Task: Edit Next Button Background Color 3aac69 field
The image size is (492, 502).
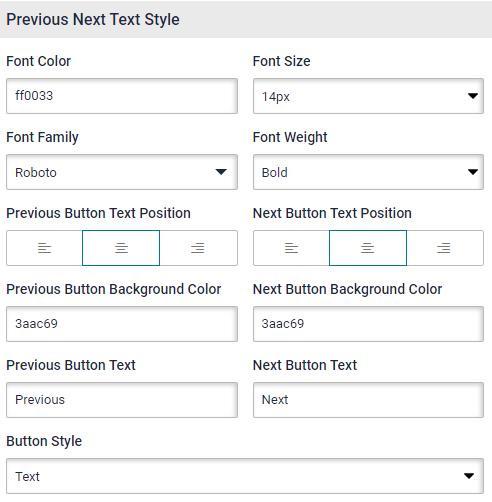Action: pos(368,324)
